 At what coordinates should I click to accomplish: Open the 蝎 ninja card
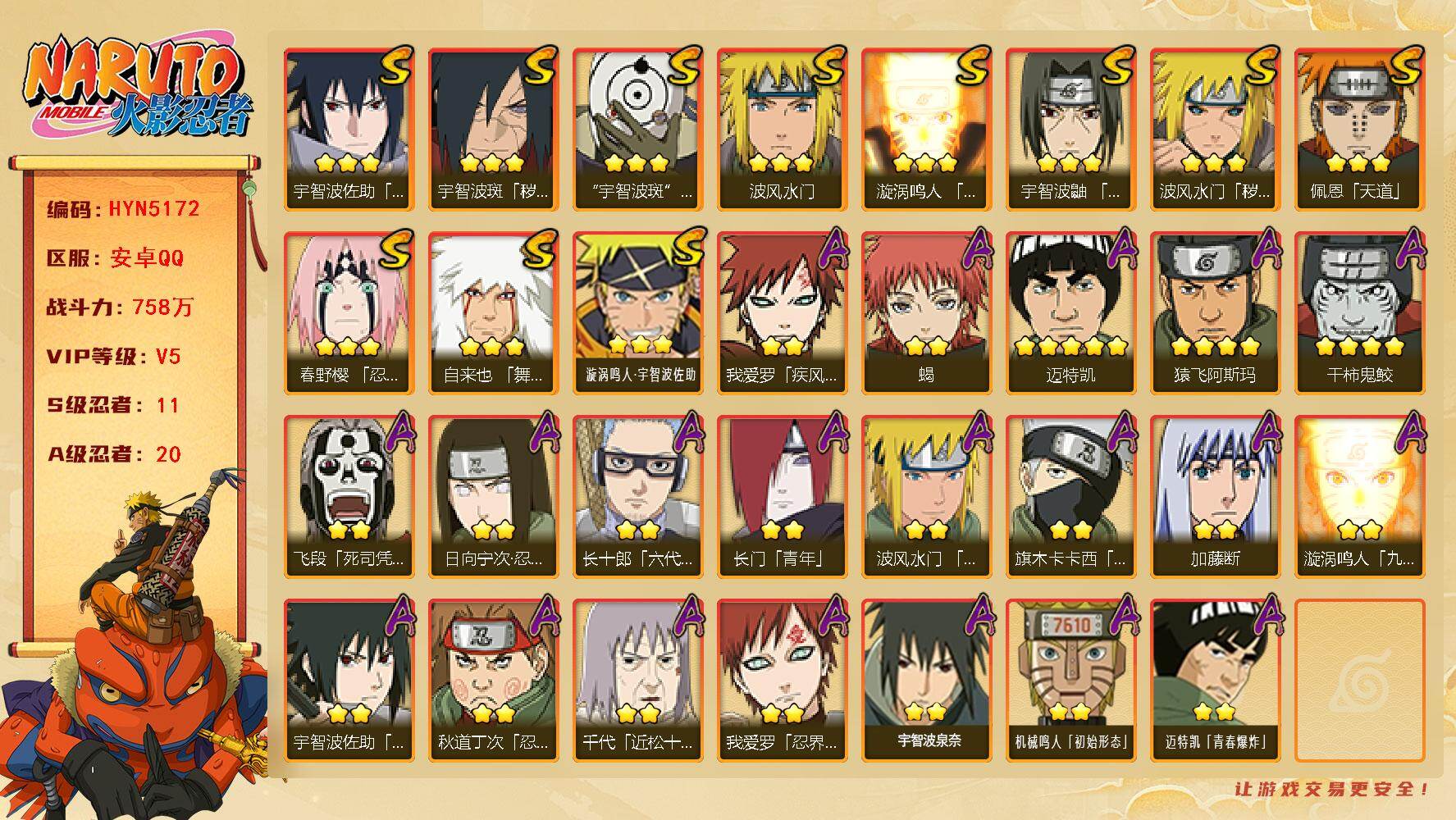coord(926,313)
